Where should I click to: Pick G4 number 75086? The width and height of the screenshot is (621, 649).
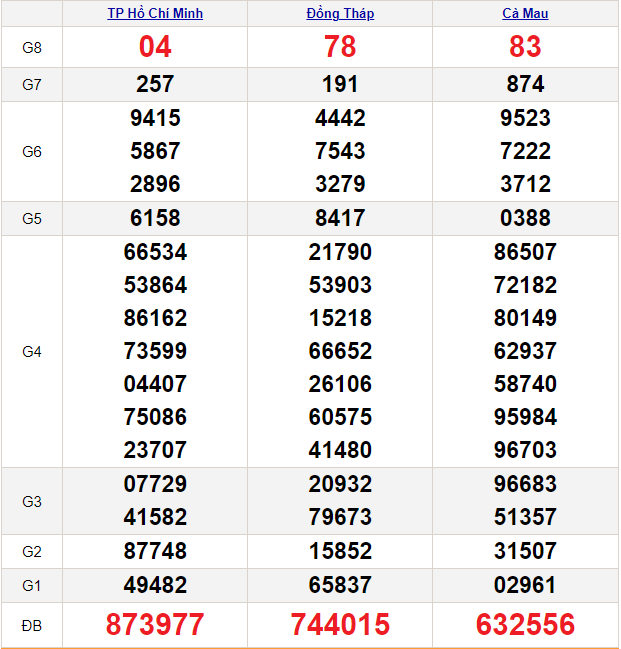coord(155,417)
